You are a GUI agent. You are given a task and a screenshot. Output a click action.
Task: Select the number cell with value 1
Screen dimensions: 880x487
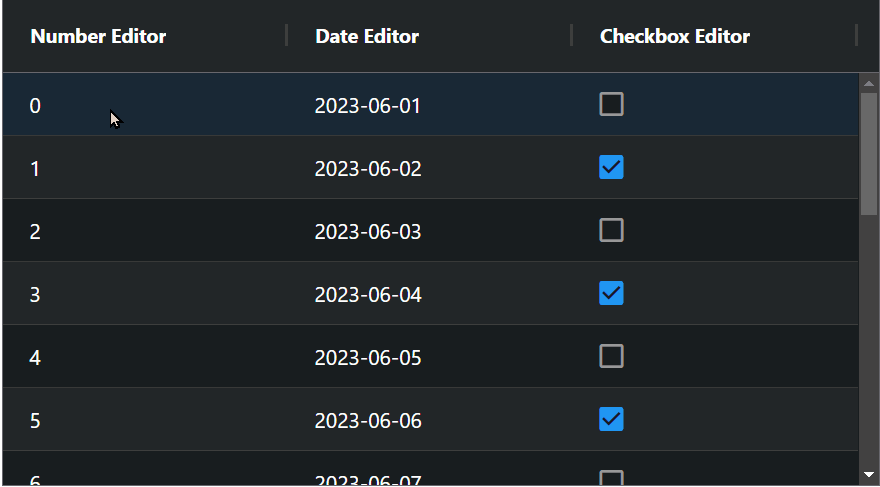tap(36, 168)
